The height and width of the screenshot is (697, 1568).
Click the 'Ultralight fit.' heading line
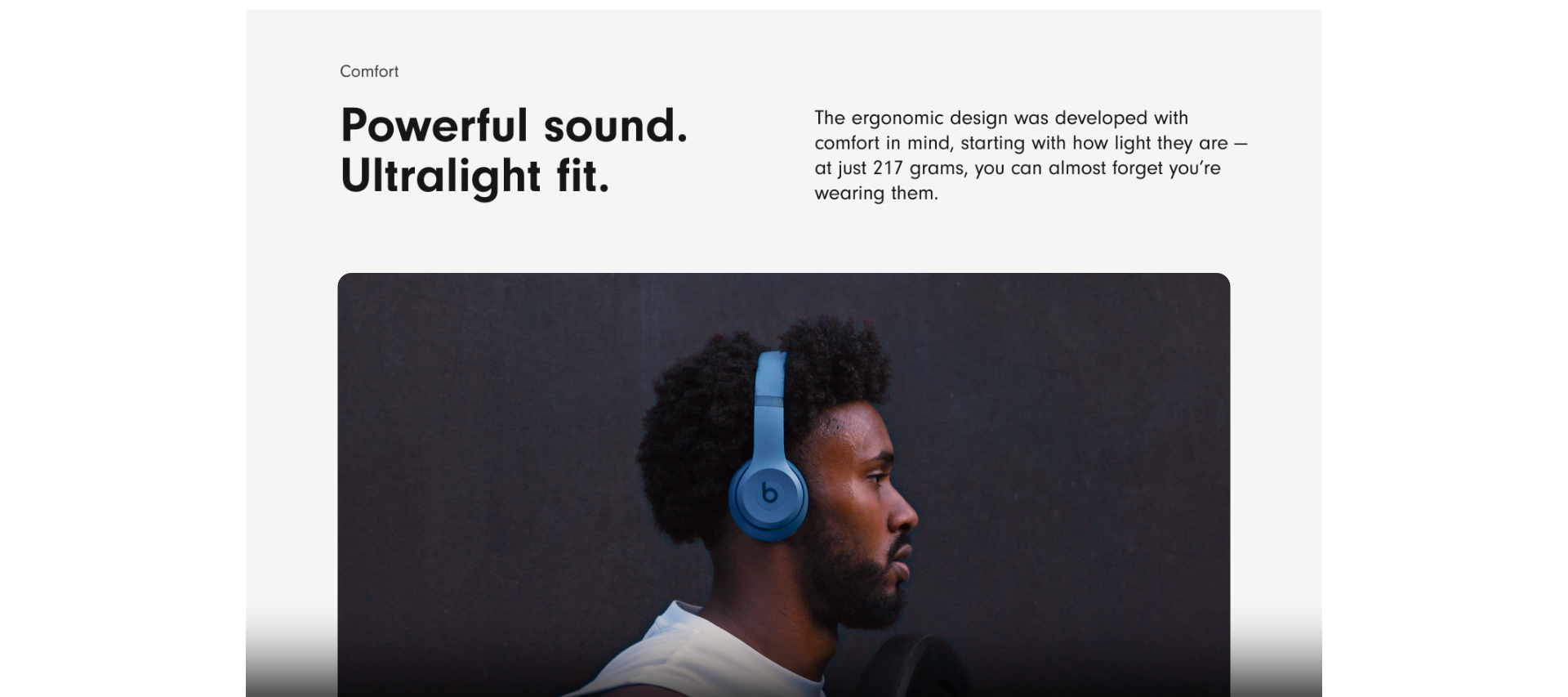point(475,176)
